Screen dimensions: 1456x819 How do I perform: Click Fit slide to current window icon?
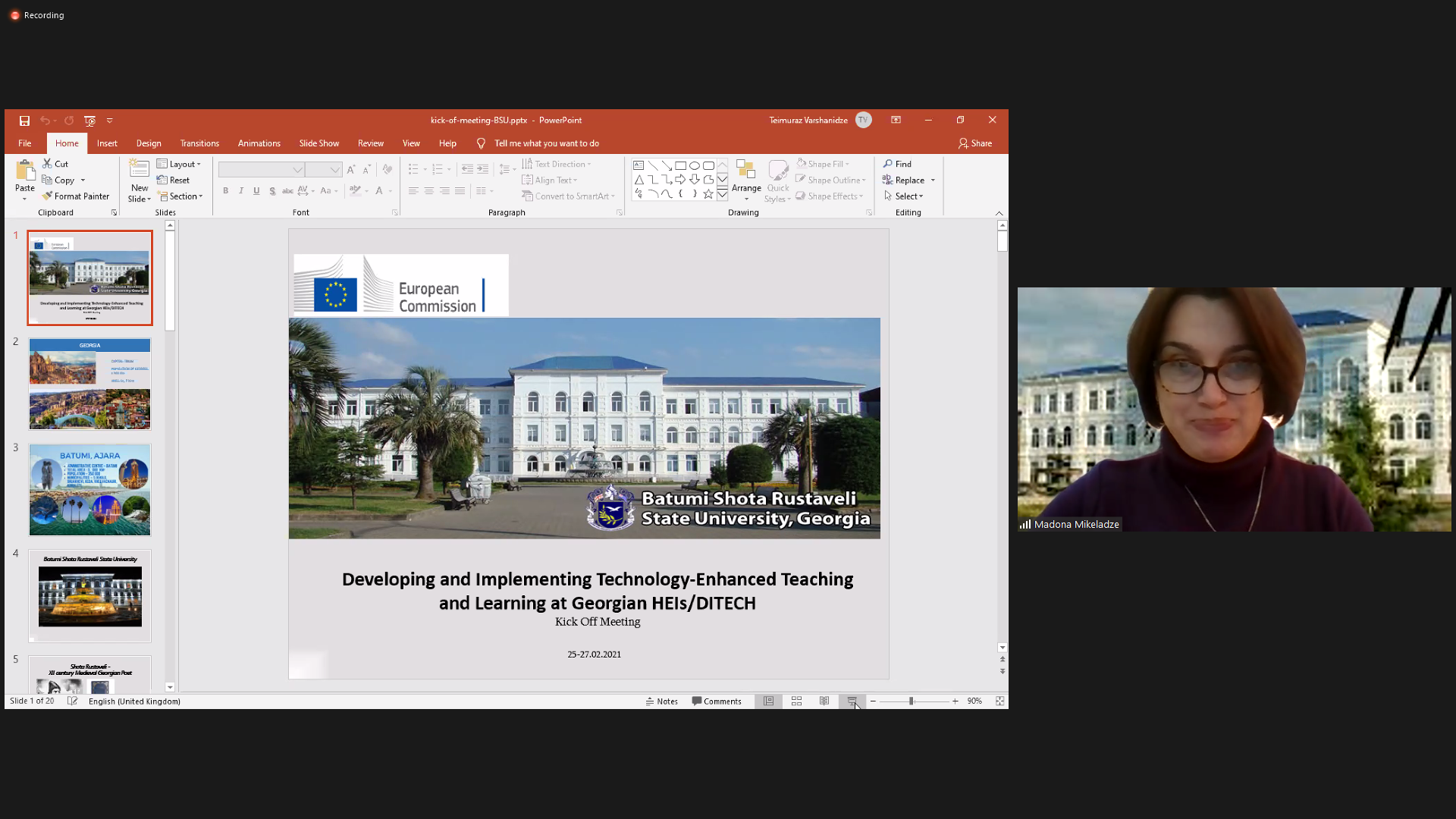[999, 701]
